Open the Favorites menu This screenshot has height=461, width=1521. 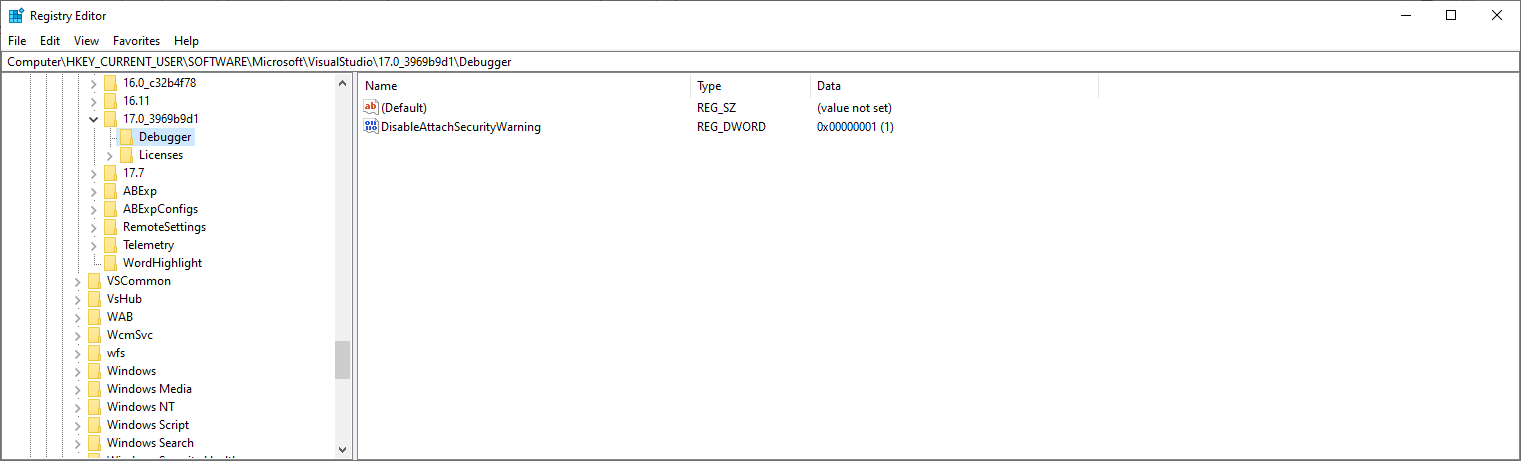click(136, 41)
